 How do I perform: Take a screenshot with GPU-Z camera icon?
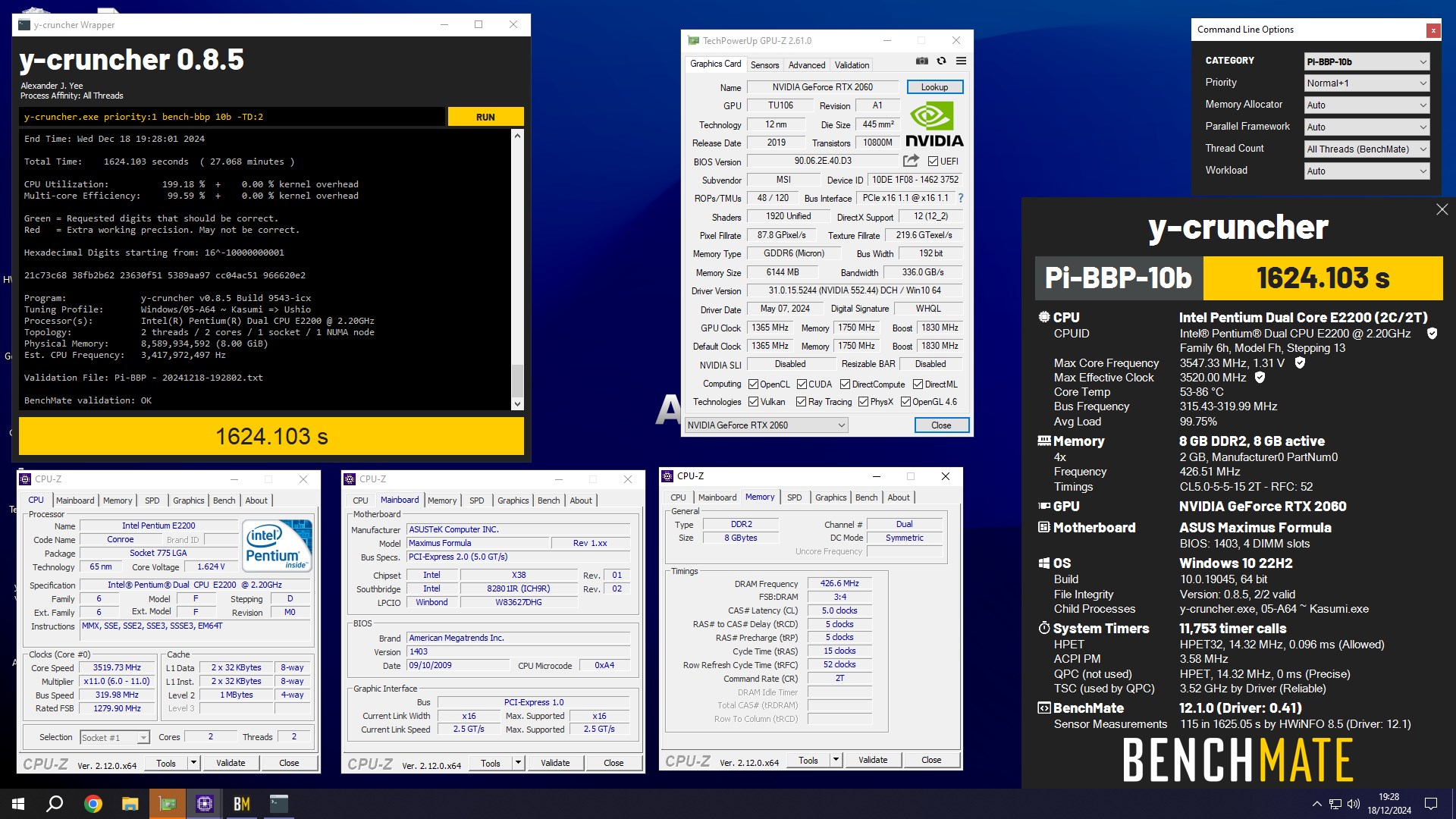[x=921, y=61]
